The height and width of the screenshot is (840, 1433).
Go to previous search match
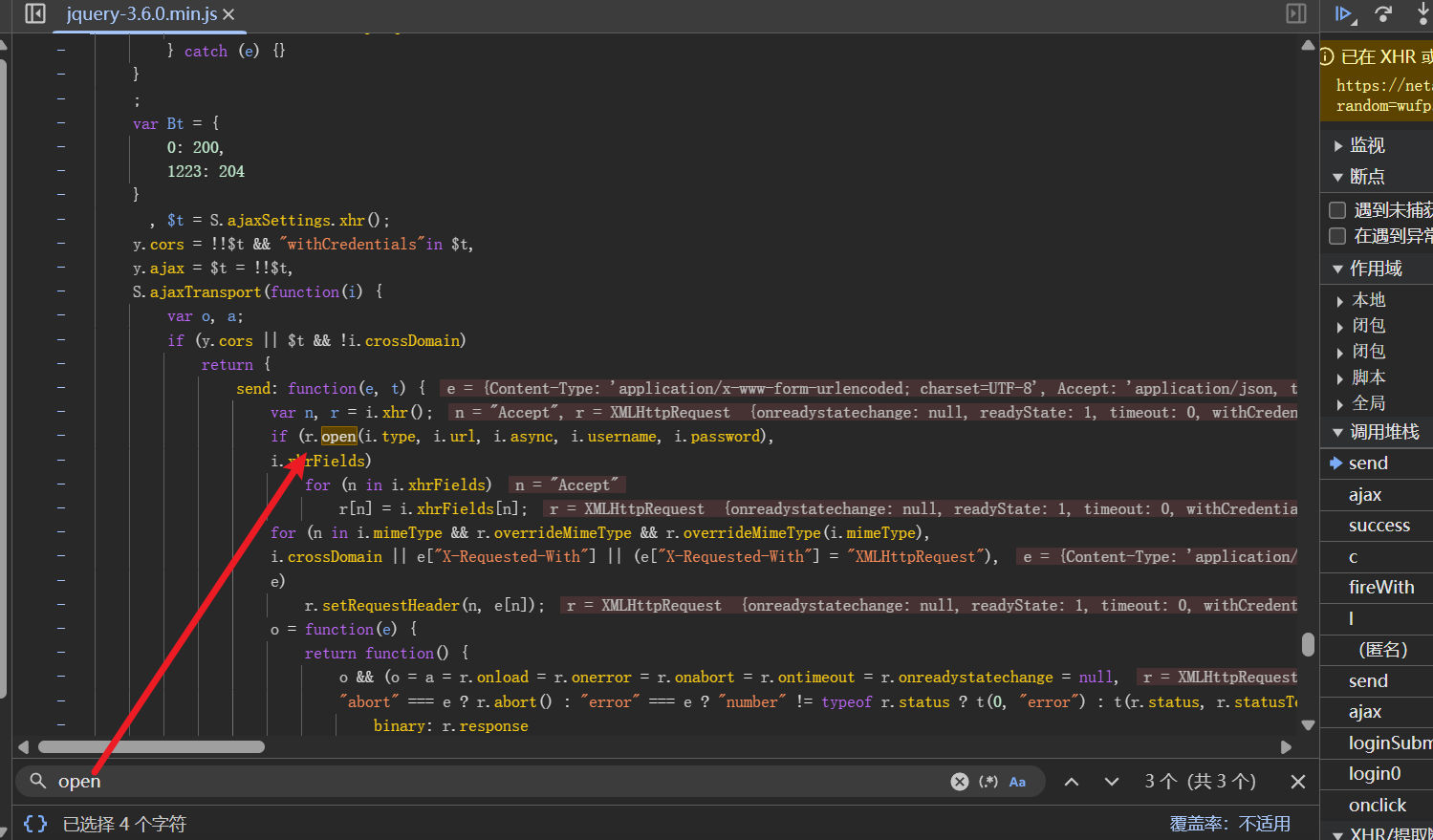click(1072, 782)
